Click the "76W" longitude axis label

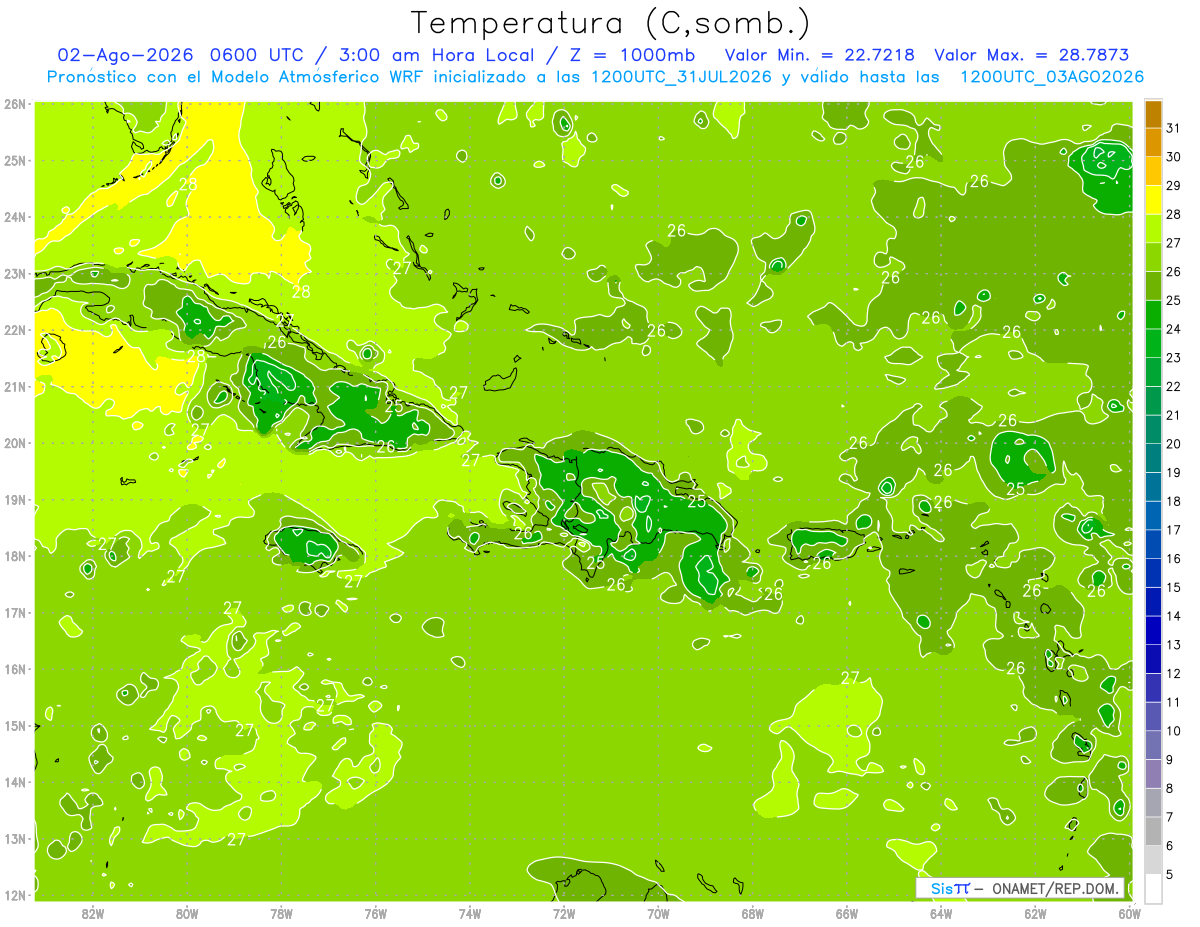(x=375, y=913)
